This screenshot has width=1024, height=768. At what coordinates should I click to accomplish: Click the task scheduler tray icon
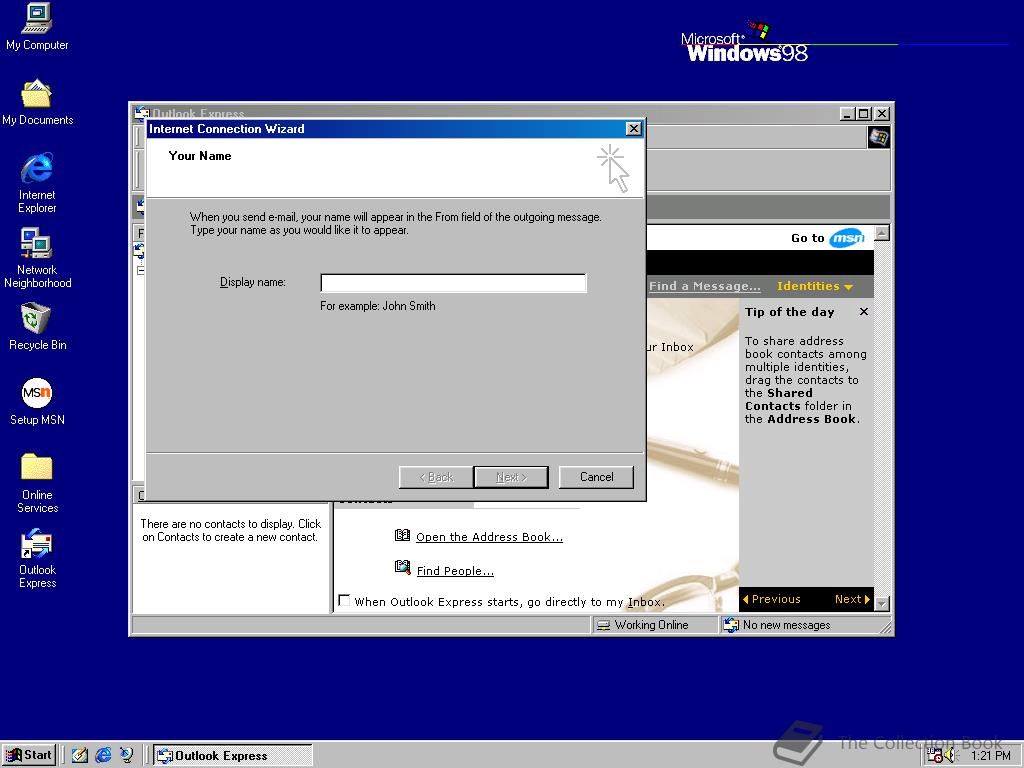coord(935,756)
